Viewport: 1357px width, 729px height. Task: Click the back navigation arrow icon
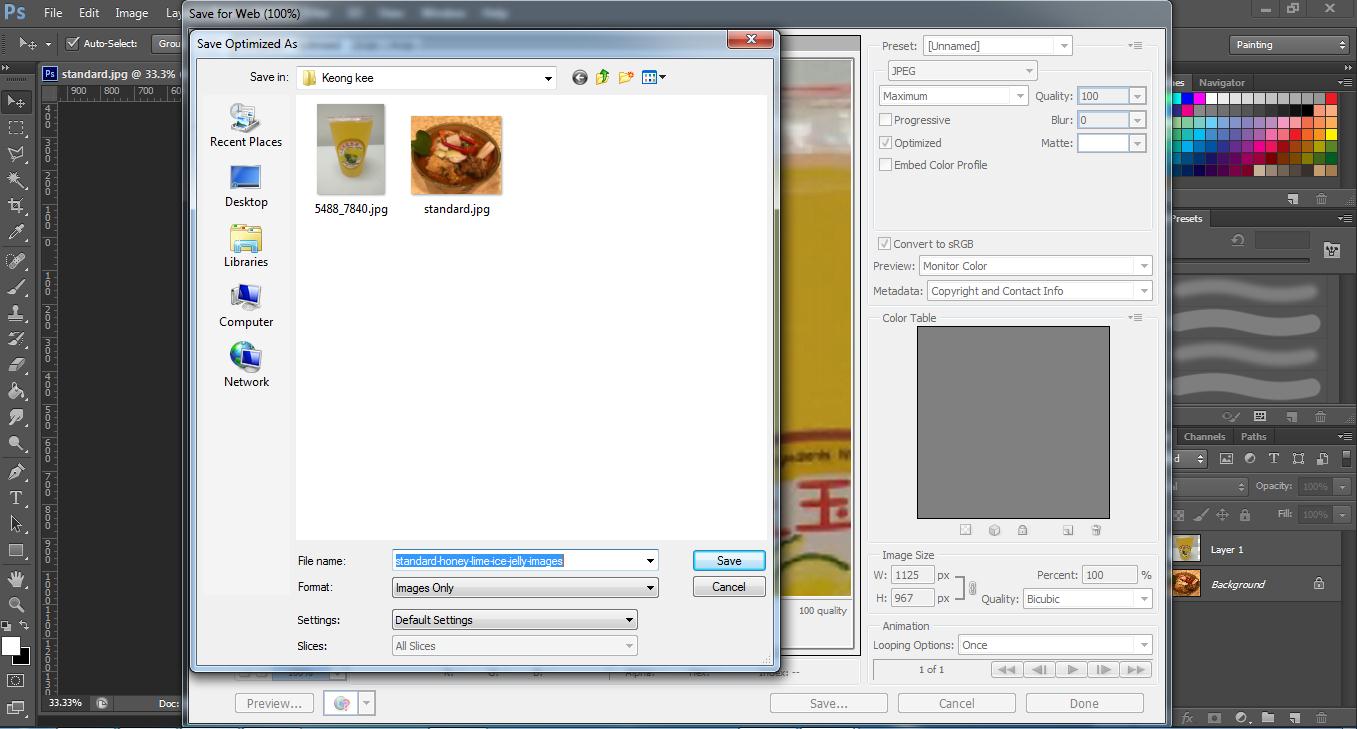[579, 77]
